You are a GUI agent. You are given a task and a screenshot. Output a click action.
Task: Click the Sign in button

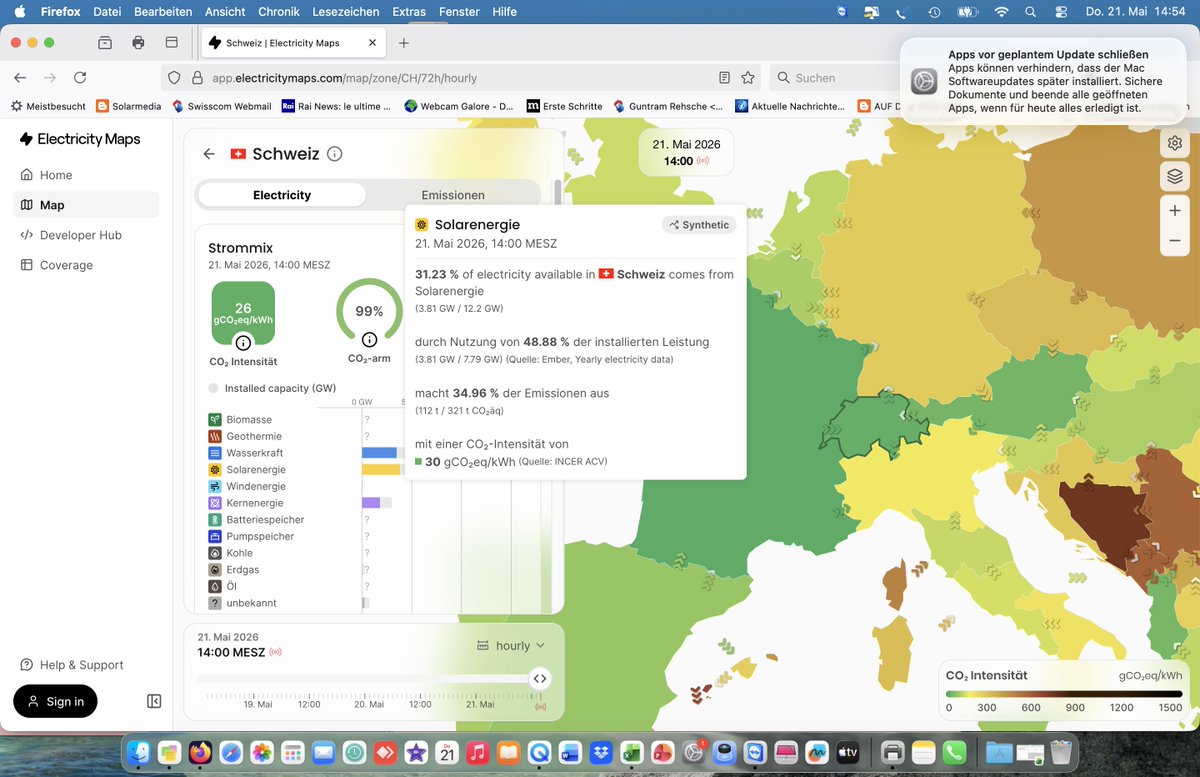(55, 701)
